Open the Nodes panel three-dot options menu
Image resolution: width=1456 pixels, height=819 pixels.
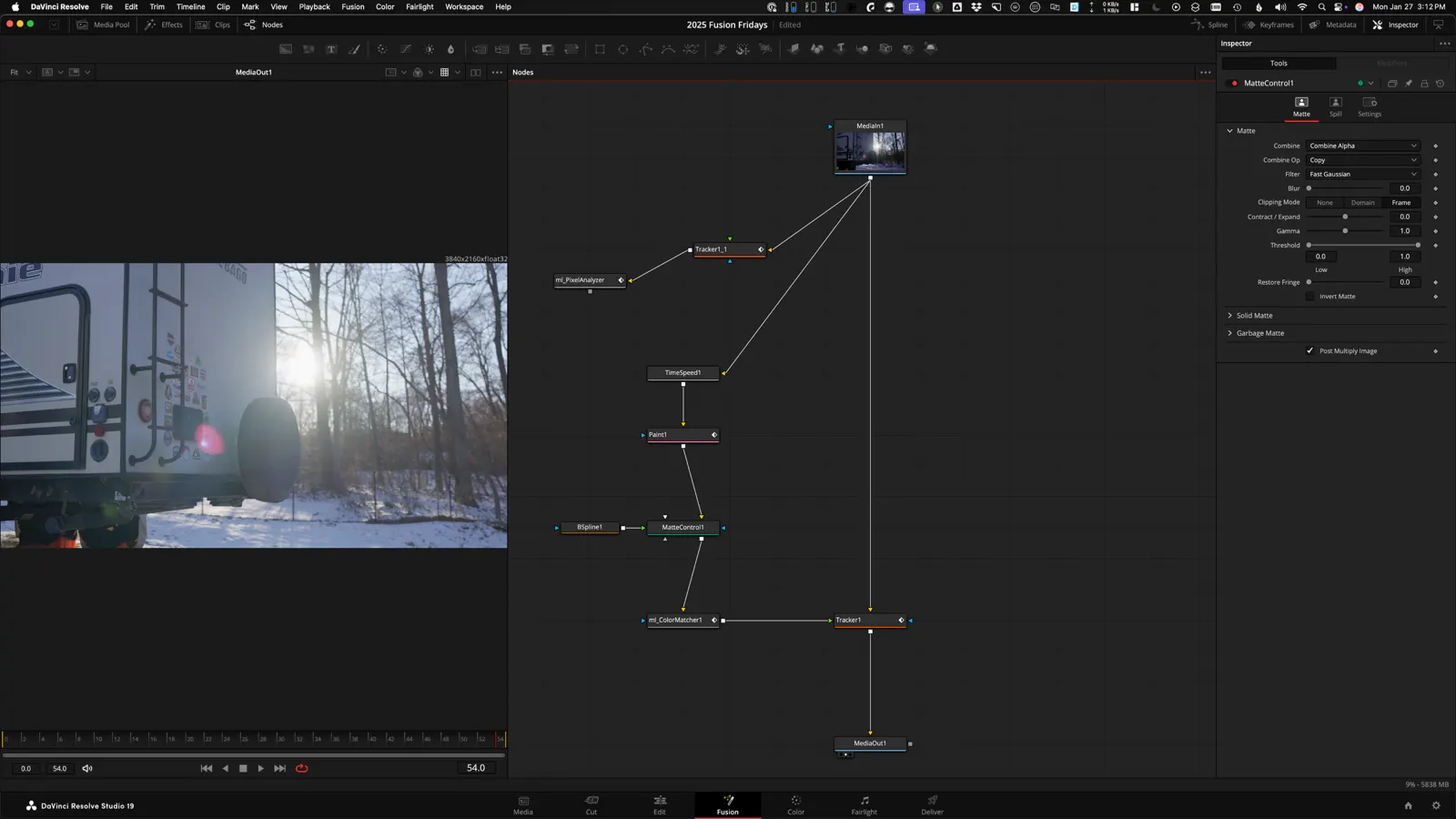point(1206,73)
